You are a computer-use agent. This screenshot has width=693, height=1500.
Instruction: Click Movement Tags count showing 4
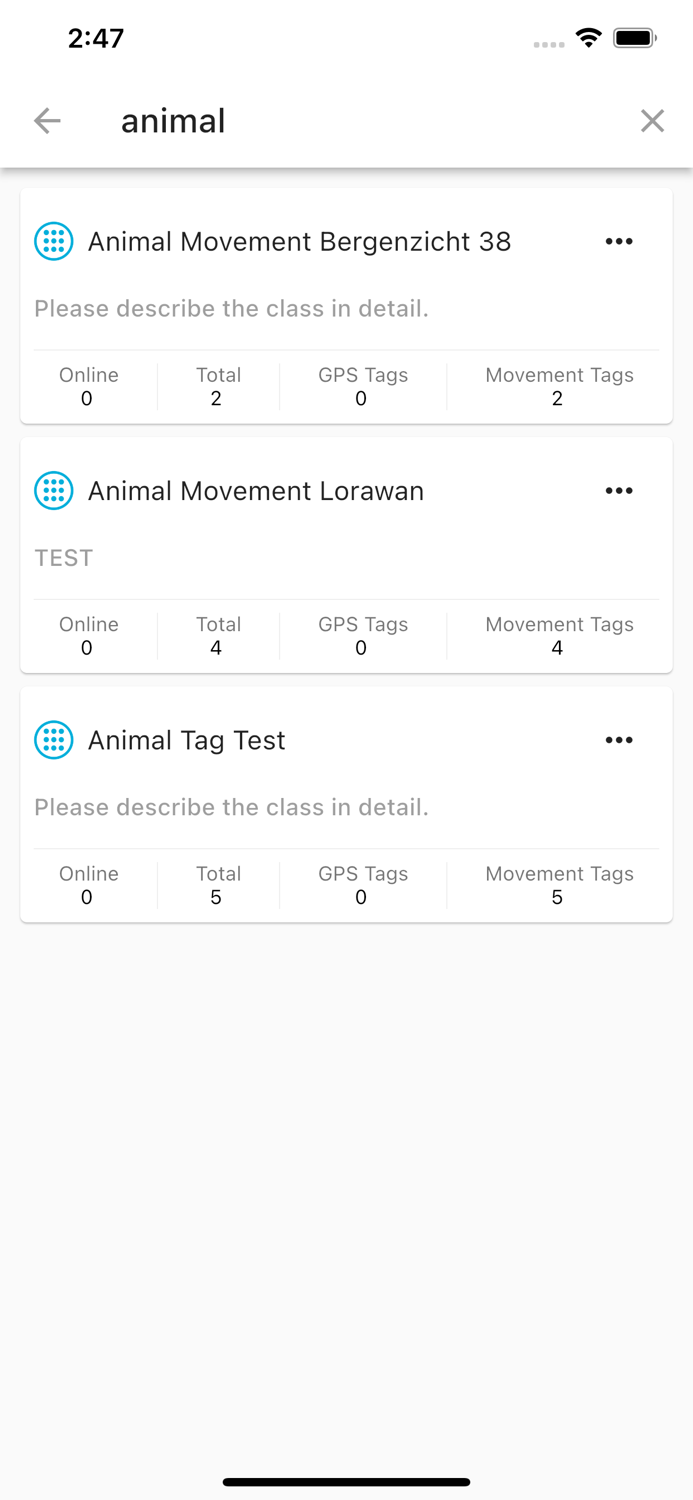point(559,636)
